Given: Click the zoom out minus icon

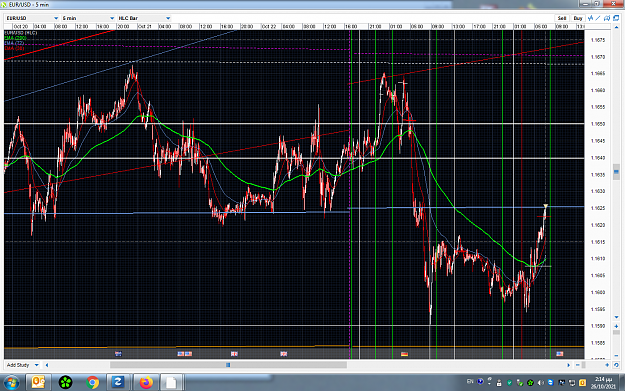Looking at the screenshot, I should coord(577,365).
